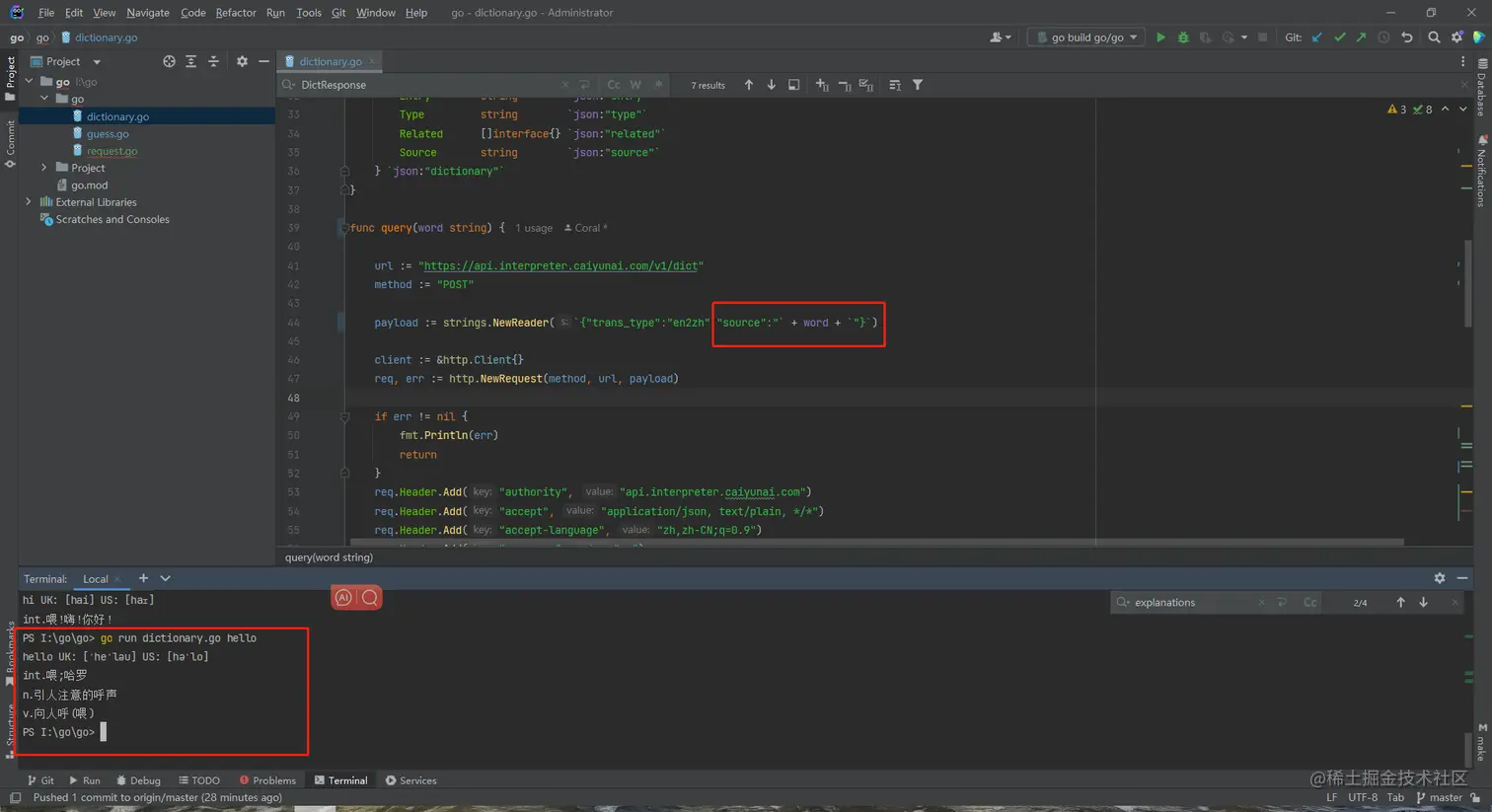Collapse all in Project panel
Screen dimensions: 1492x812
click(213, 61)
